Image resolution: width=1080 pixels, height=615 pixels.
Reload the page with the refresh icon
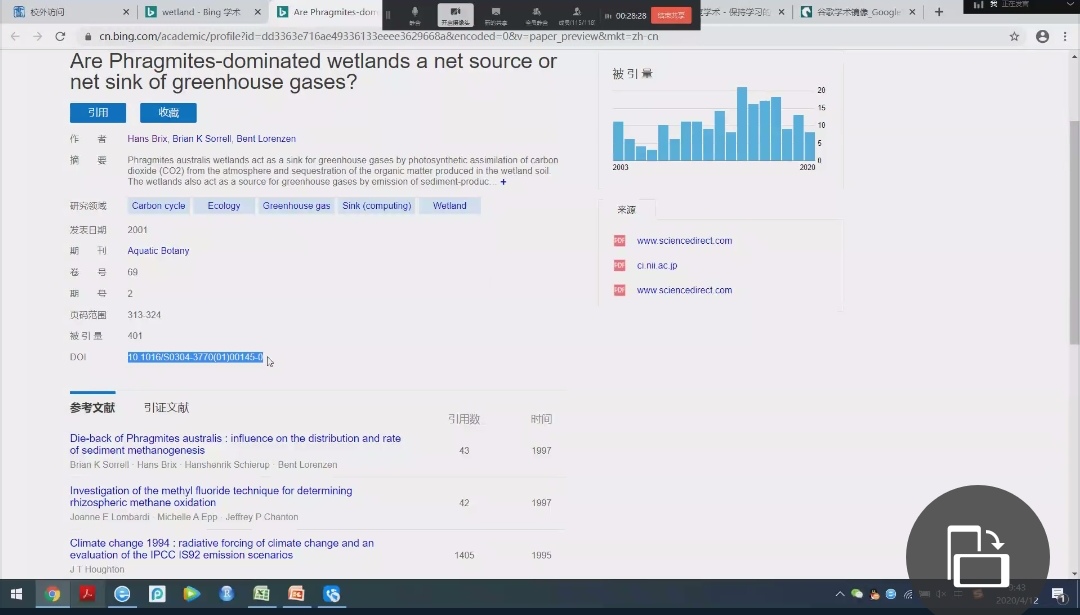(60, 36)
